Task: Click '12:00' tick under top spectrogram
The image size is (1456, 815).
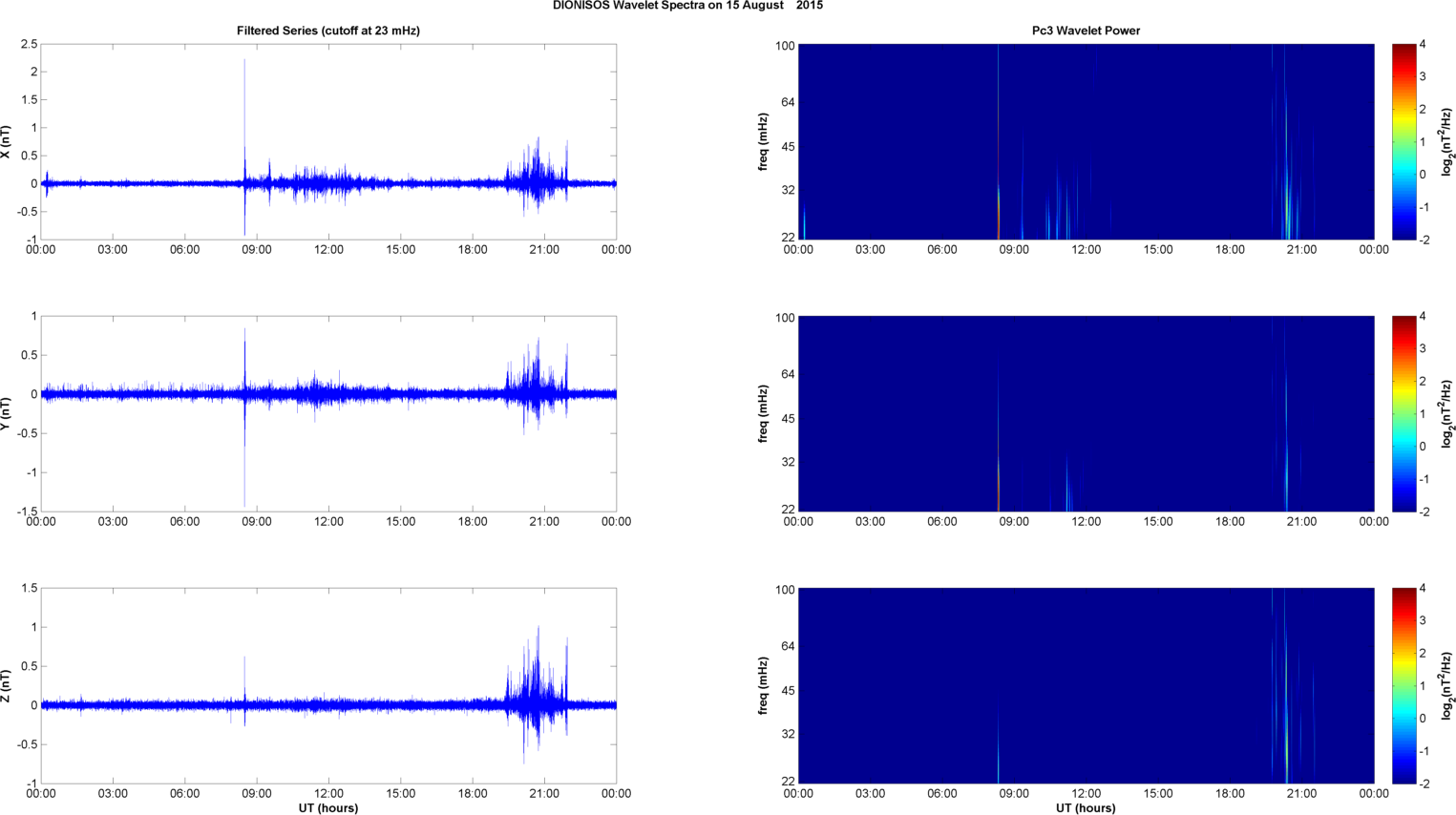Action: [1086, 250]
